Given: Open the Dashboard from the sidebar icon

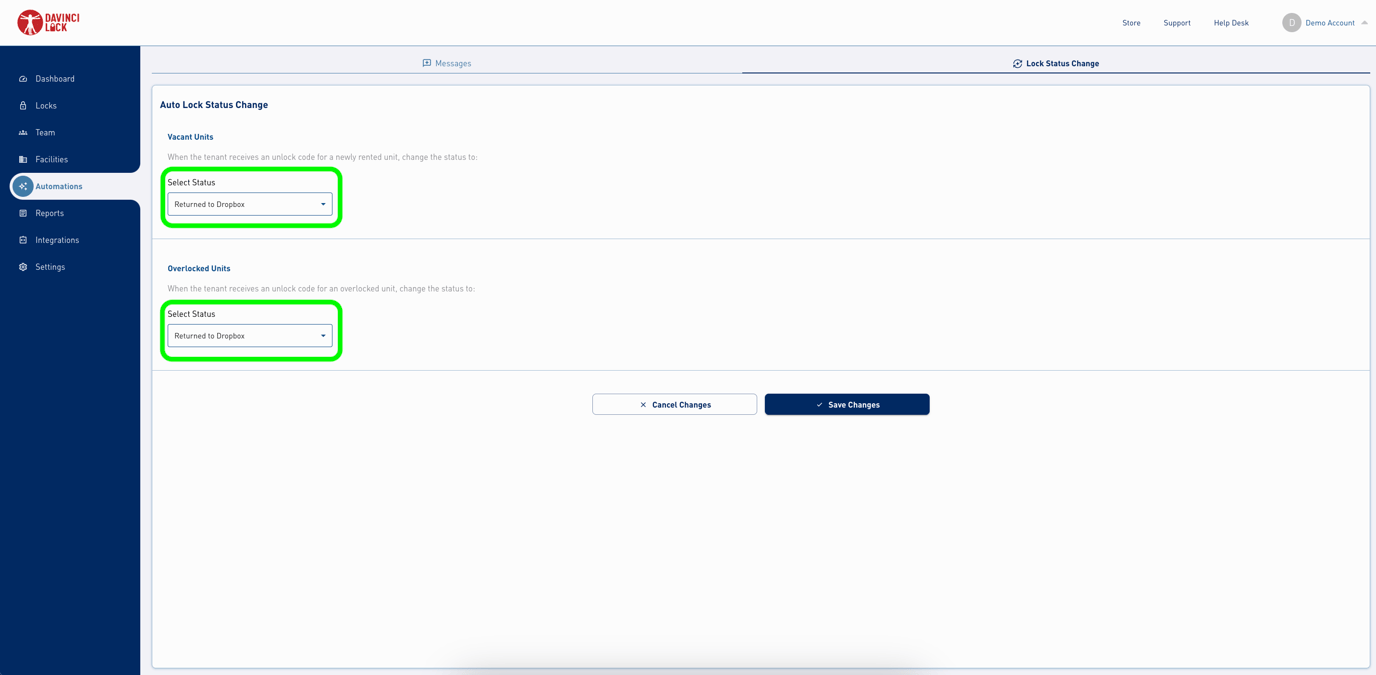Looking at the screenshot, I should tap(22, 78).
